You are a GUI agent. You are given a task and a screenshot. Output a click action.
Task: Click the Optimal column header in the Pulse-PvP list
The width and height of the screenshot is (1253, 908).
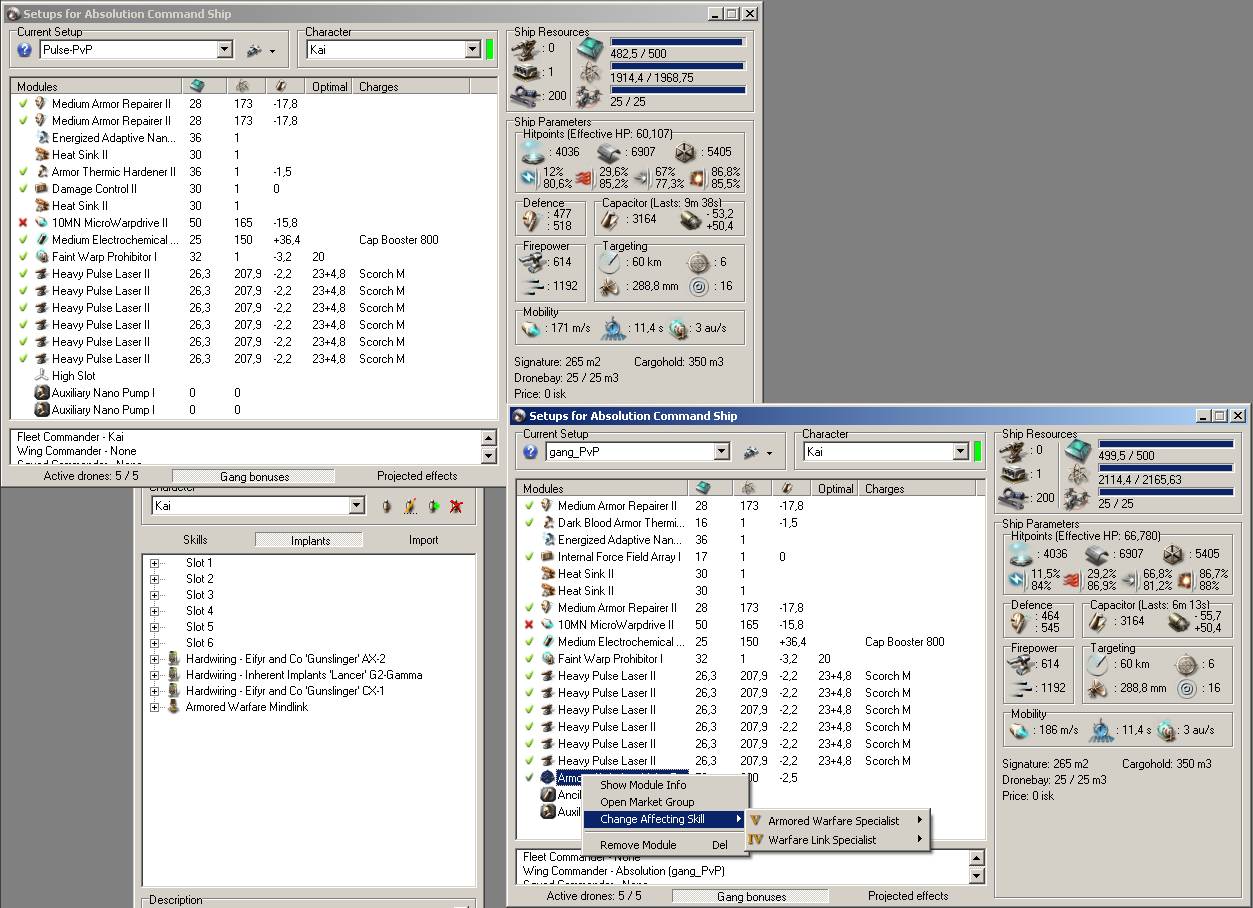329,87
